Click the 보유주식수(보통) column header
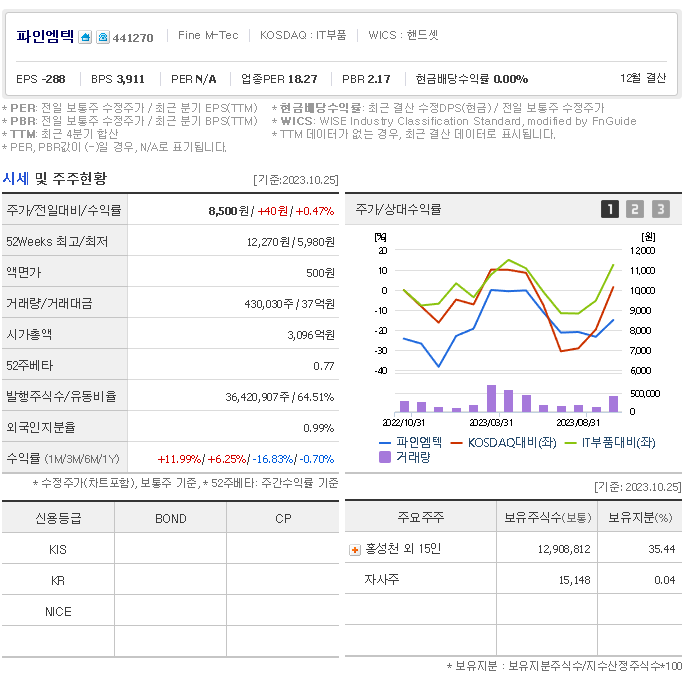This screenshot has width=687, height=686. [x=547, y=517]
